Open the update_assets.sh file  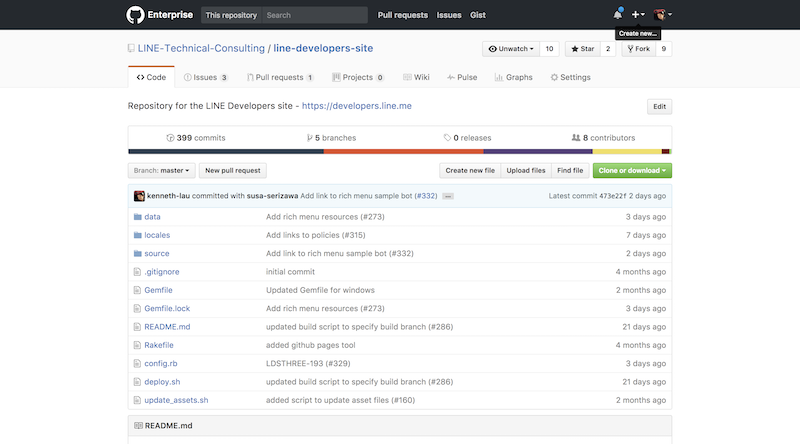pos(176,400)
